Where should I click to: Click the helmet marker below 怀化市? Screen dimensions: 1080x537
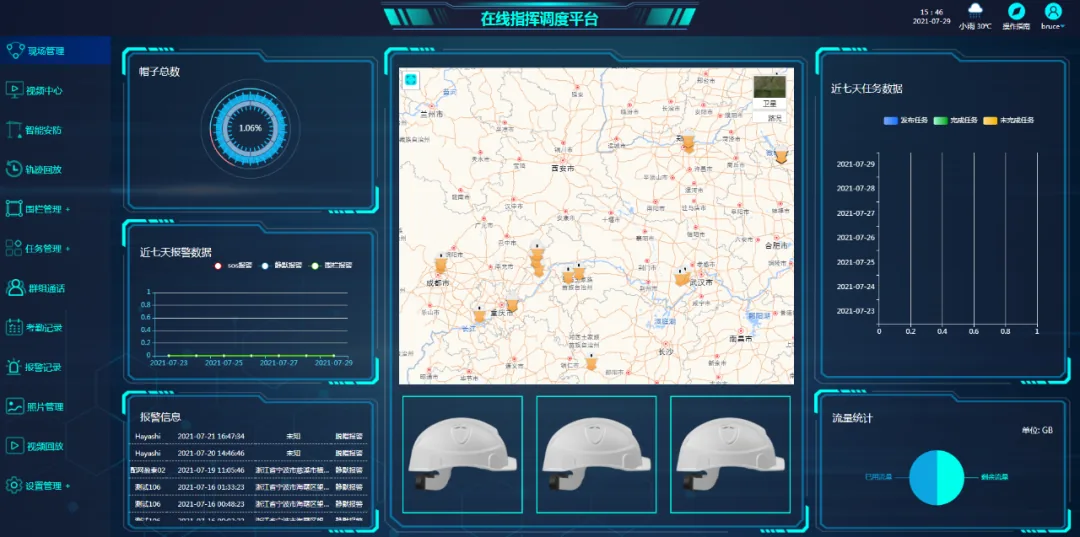coord(590,361)
